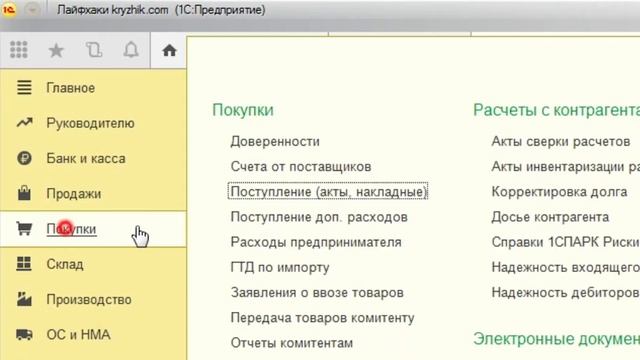The height and width of the screenshot is (360, 640).
Task: Open Акты инвентаризации link
Action: [x=566, y=167]
